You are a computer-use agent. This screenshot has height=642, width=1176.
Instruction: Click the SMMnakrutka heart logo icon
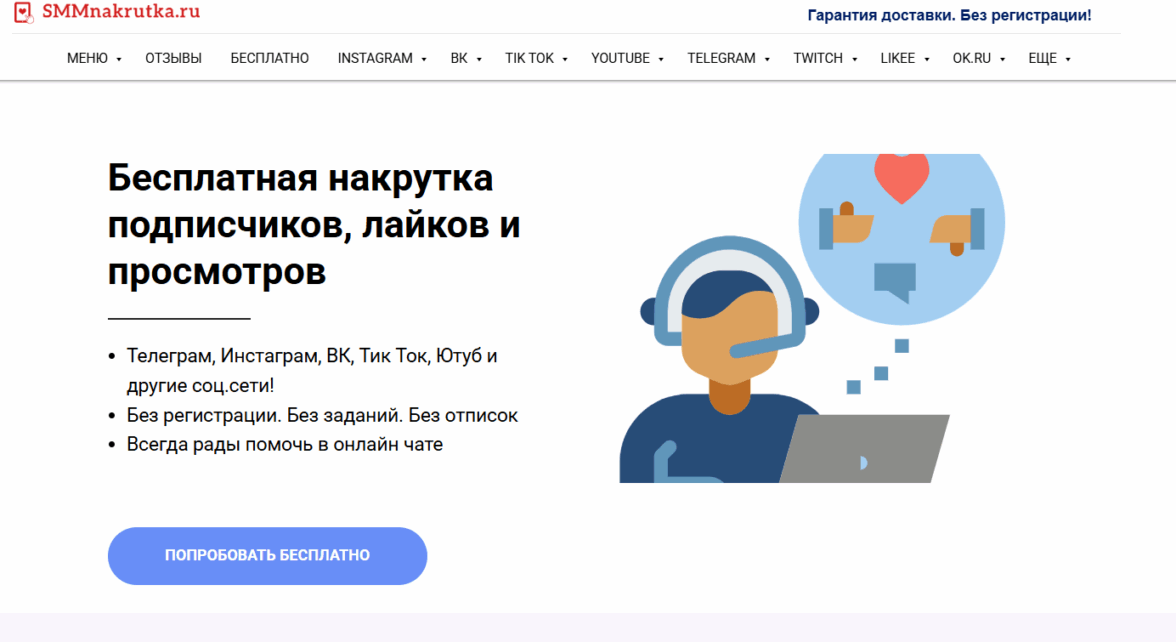(x=23, y=12)
